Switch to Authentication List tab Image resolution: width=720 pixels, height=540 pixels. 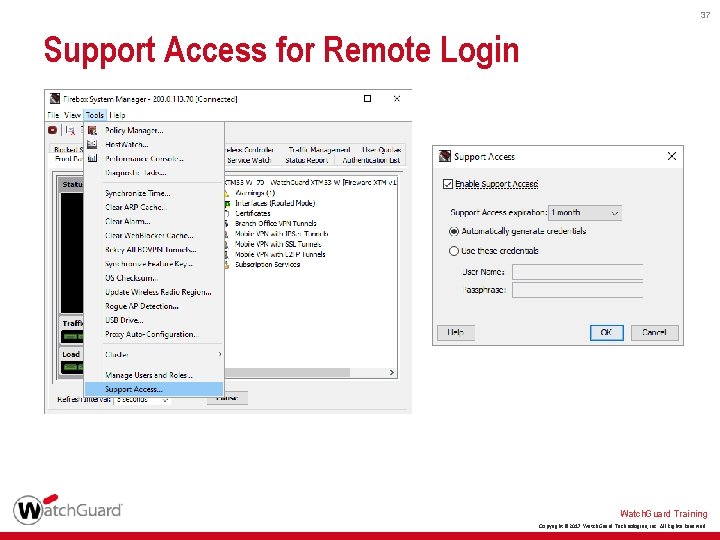pyautogui.click(x=371, y=160)
